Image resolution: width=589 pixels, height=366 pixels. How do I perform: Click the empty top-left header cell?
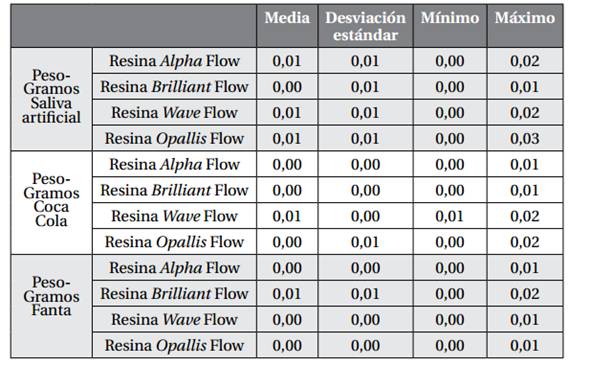point(134,26)
